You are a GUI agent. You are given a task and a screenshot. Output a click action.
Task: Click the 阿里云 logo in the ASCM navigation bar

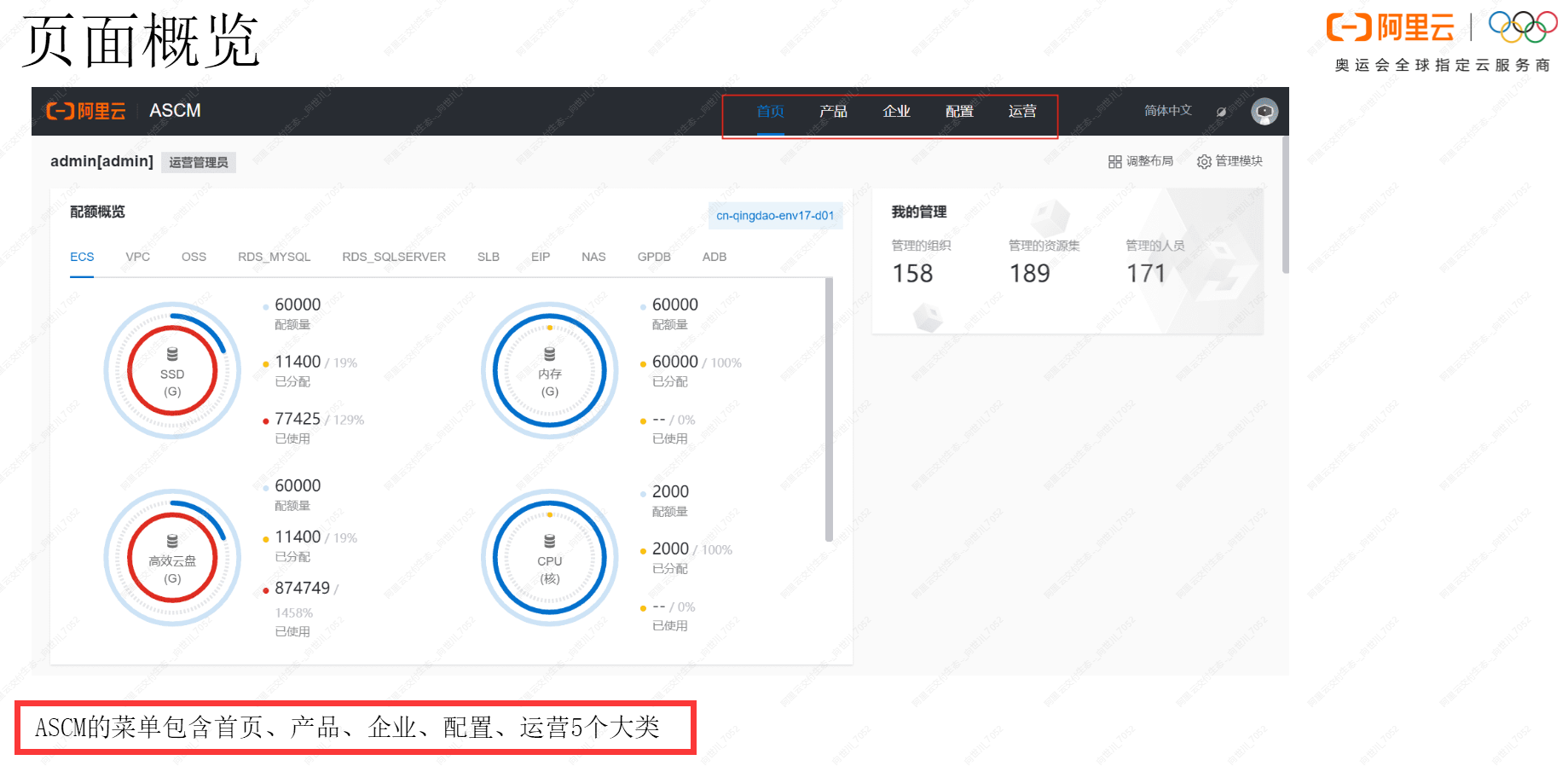[x=85, y=111]
